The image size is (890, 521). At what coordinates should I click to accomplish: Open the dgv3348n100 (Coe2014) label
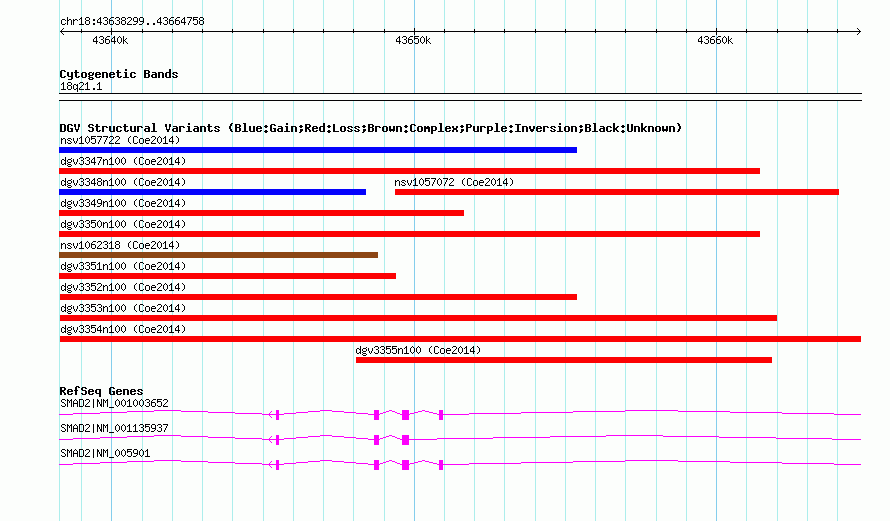click(123, 182)
